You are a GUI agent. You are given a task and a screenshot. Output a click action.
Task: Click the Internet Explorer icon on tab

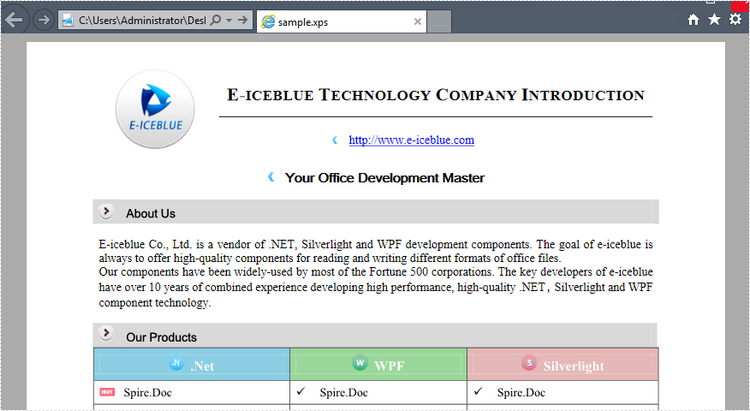tap(268, 22)
